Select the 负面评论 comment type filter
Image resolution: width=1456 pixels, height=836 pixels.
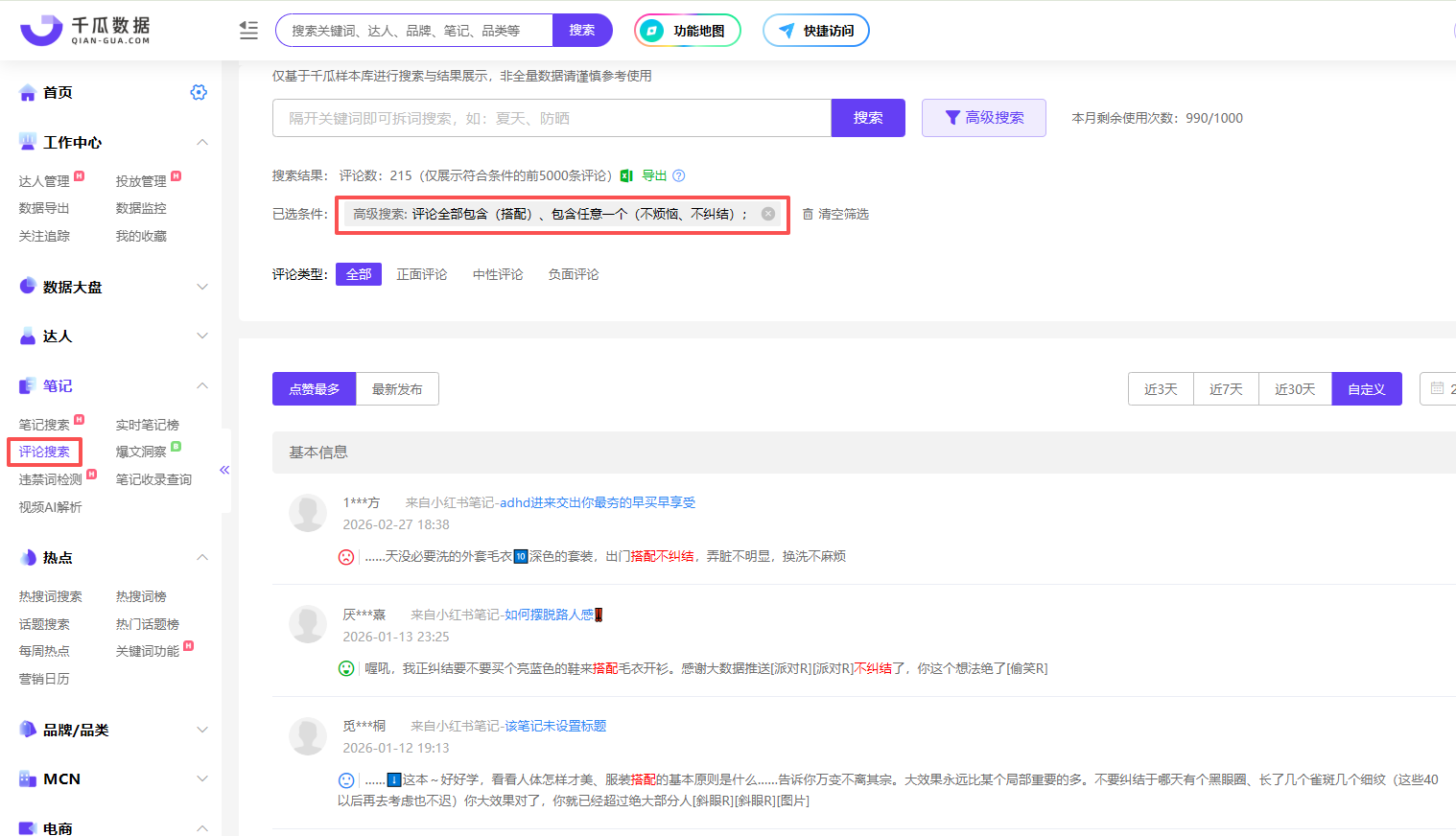pos(574,274)
